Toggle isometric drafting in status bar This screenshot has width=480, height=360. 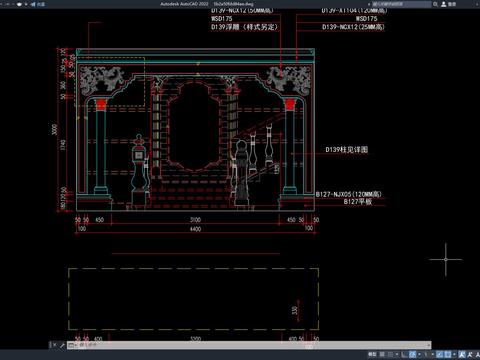pos(425,354)
